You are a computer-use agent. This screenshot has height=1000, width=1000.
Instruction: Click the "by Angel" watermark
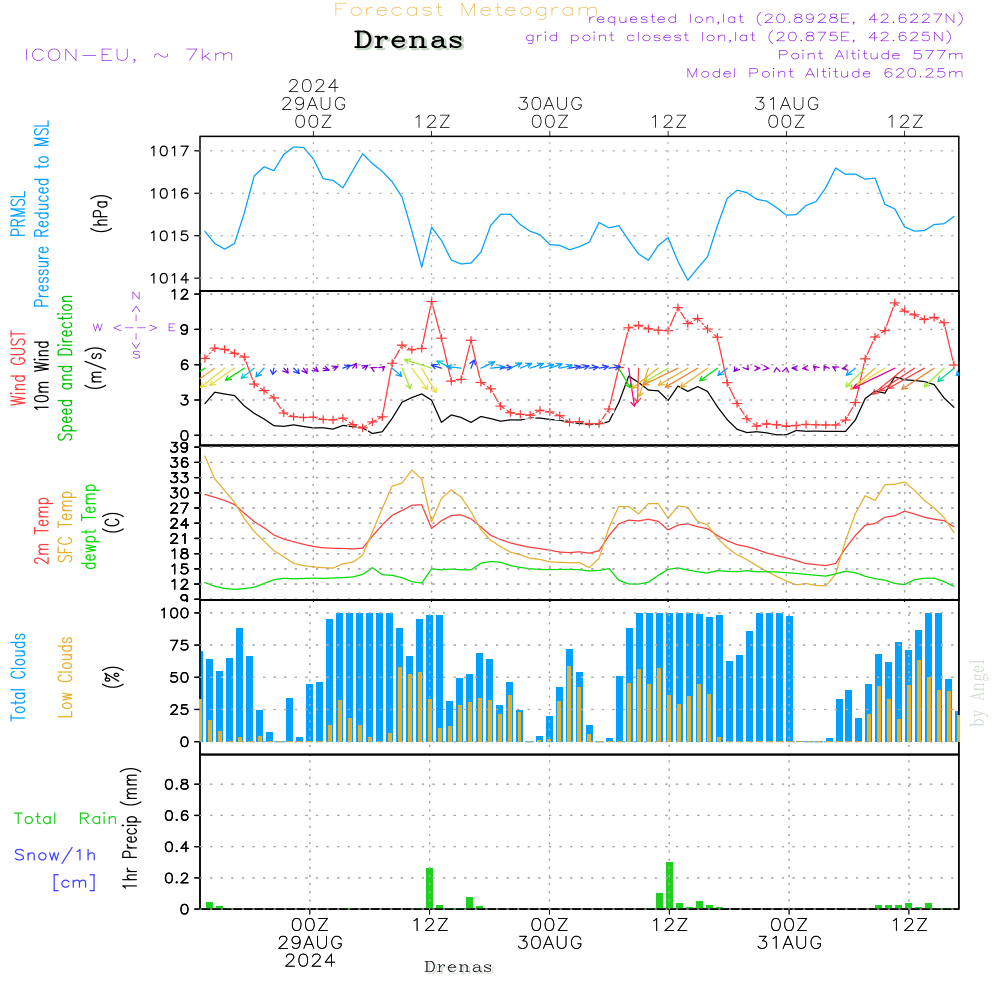tap(978, 694)
